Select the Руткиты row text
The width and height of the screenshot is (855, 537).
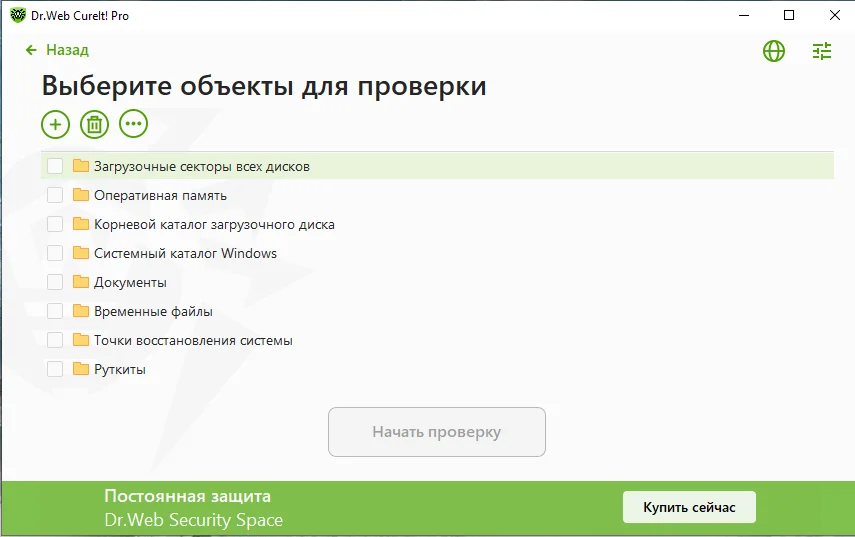pos(120,370)
